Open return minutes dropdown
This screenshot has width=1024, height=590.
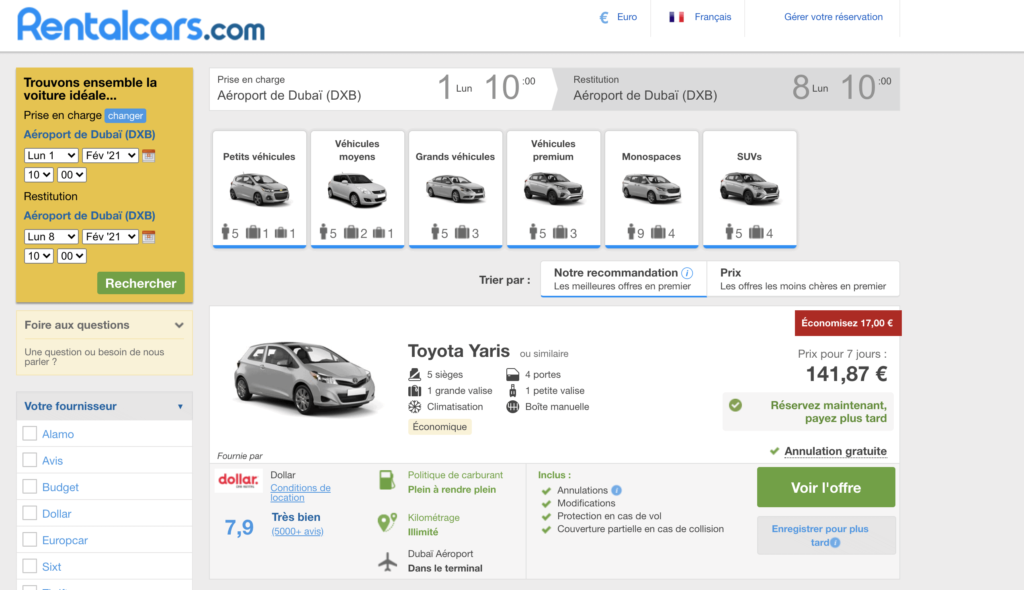click(x=71, y=256)
